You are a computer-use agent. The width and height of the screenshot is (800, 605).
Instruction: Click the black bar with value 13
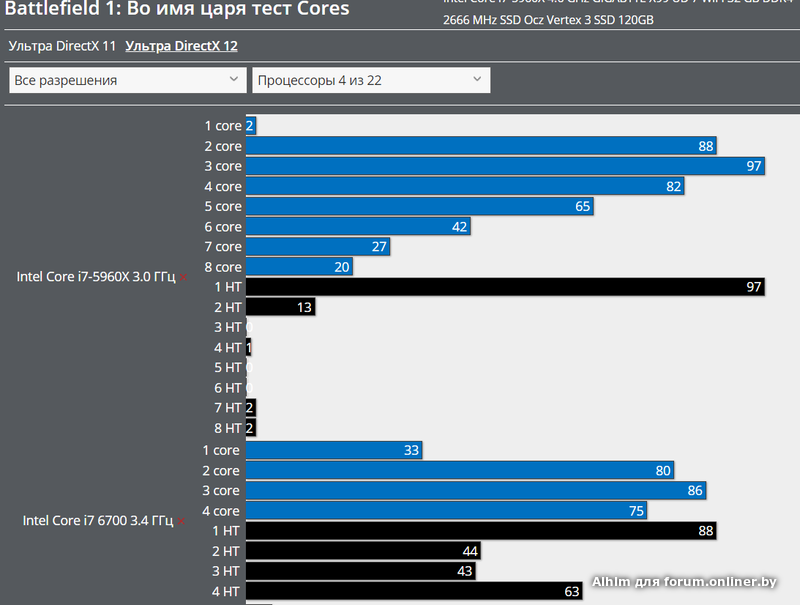pyautogui.click(x=280, y=307)
